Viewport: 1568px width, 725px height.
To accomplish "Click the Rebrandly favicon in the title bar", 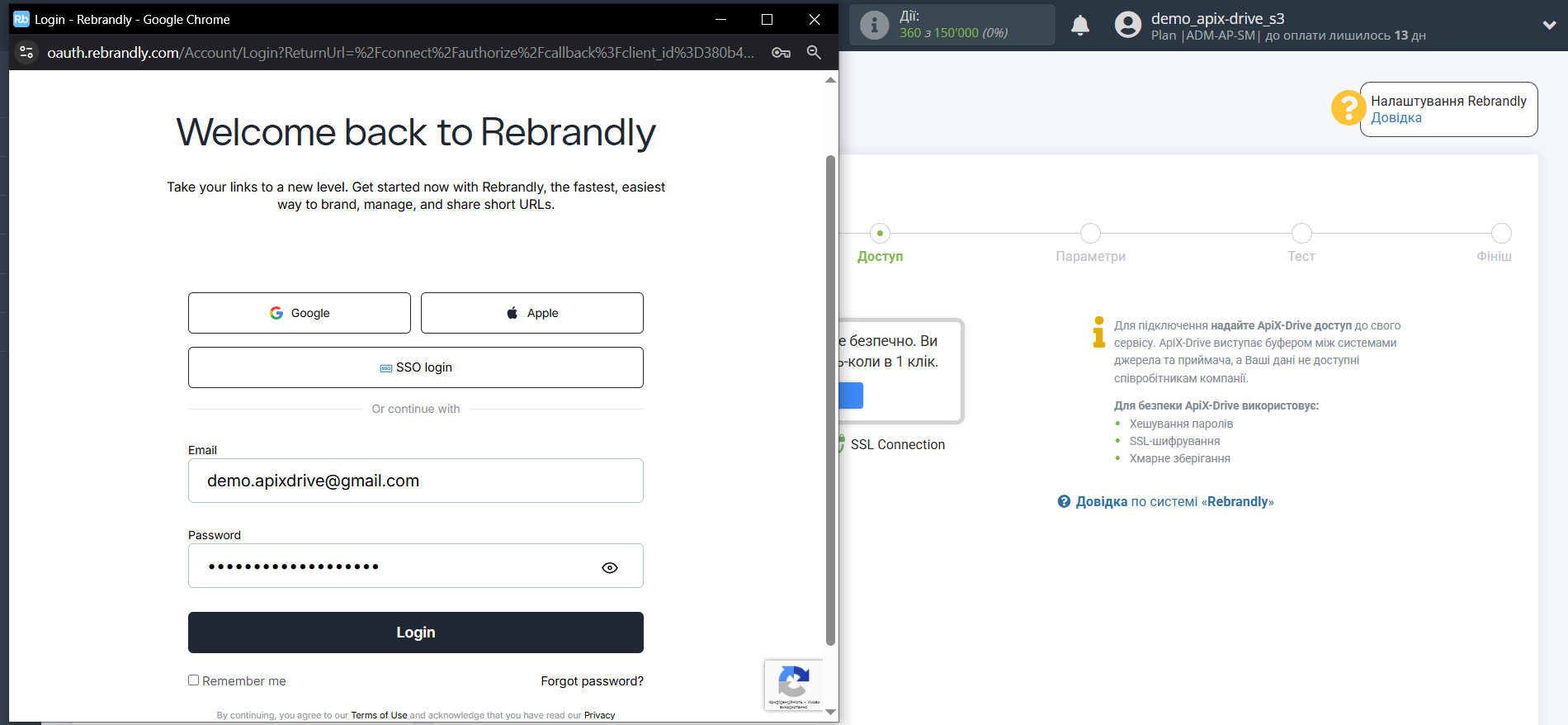I will coord(21,19).
